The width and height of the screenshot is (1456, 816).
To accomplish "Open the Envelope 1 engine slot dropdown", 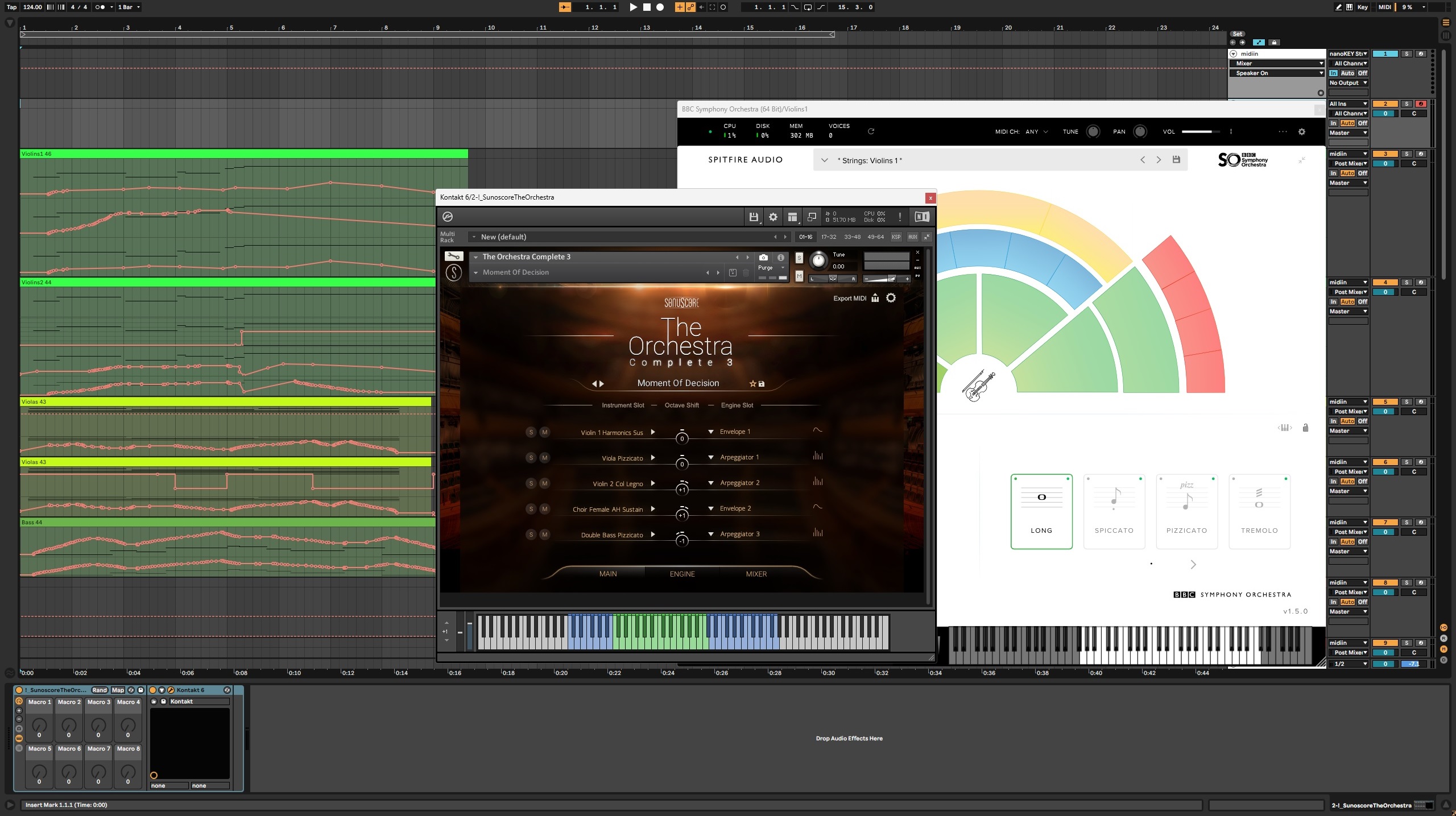I will click(x=710, y=432).
